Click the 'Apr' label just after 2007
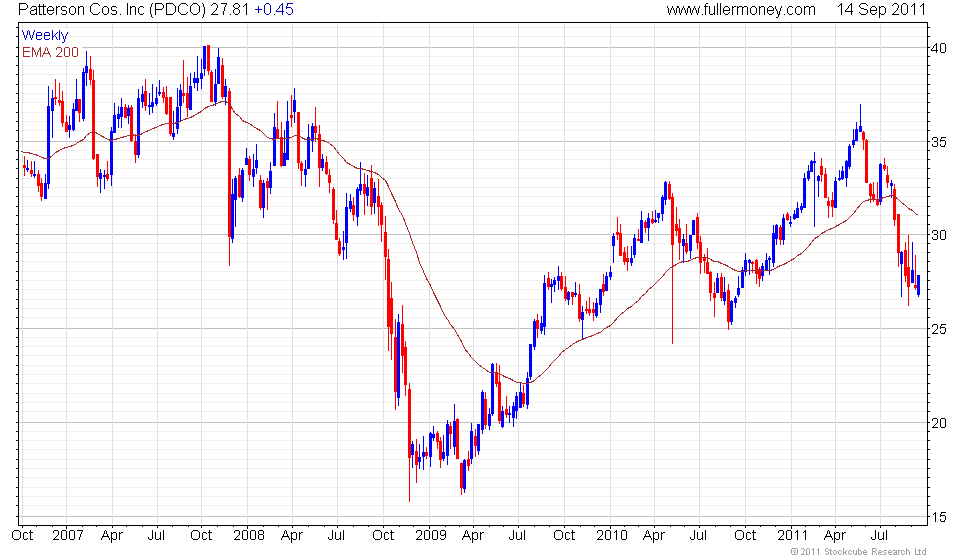The width and height of the screenshot is (980, 560). click(x=112, y=536)
